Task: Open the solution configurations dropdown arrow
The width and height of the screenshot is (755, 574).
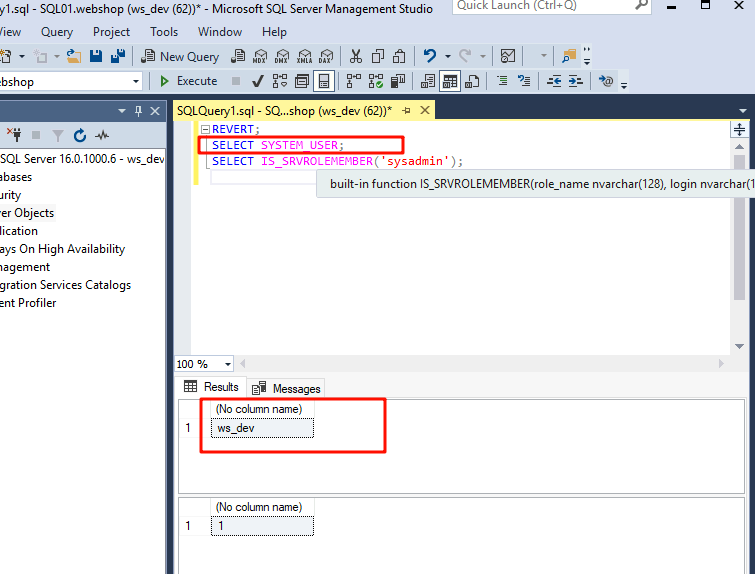Action: click(544, 56)
